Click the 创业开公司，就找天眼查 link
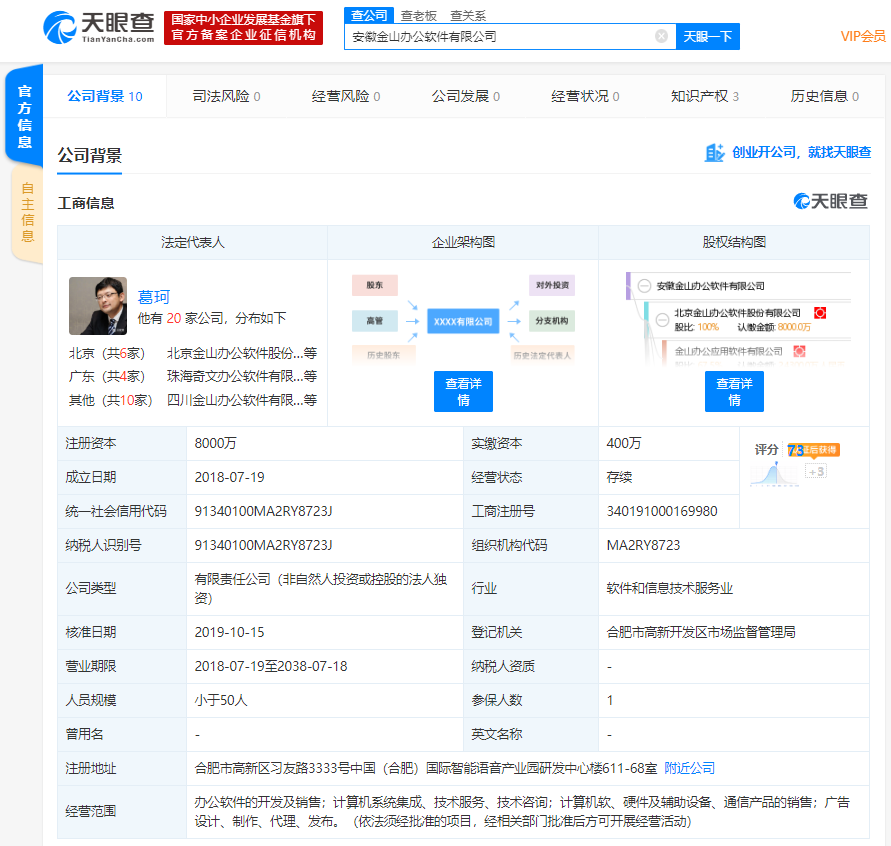The height and width of the screenshot is (846, 891). tap(801, 152)
